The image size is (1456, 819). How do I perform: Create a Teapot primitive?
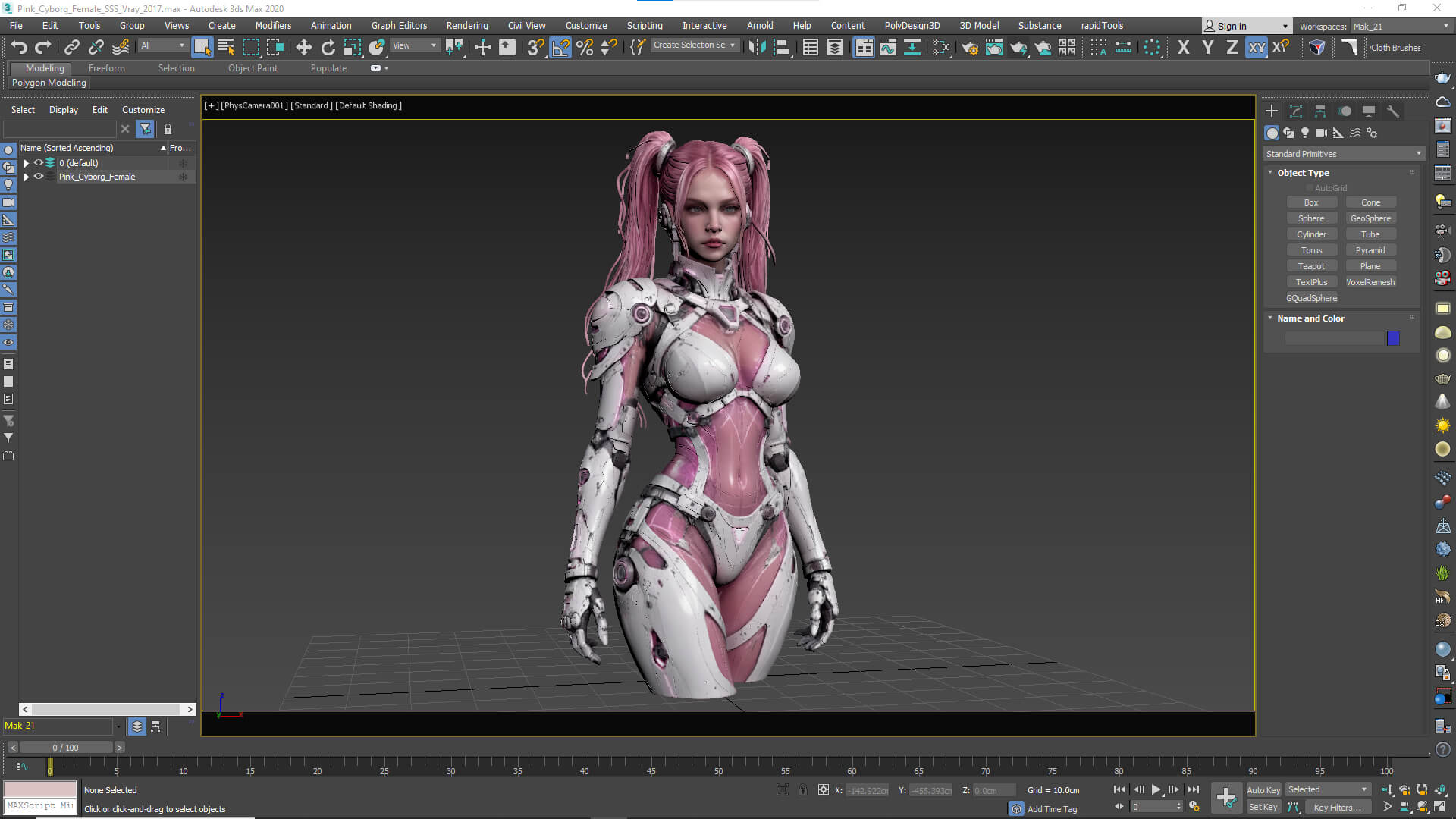[x=1311, y=266]
